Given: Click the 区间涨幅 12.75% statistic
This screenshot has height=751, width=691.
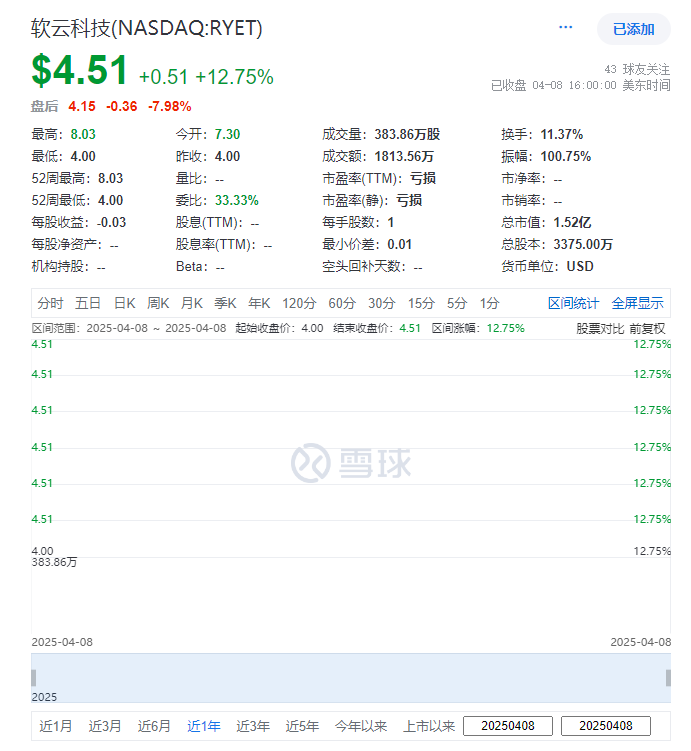Looking at the screenshot, I should [506, 329].
